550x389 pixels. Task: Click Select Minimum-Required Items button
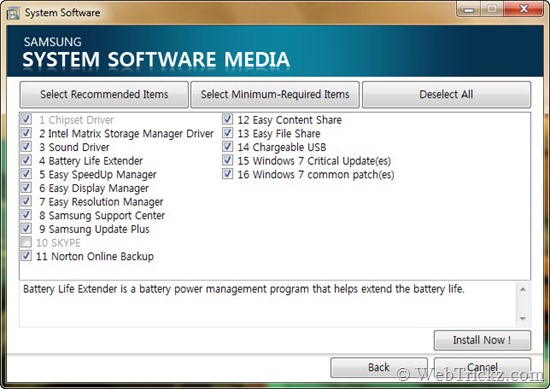[275, 94]
